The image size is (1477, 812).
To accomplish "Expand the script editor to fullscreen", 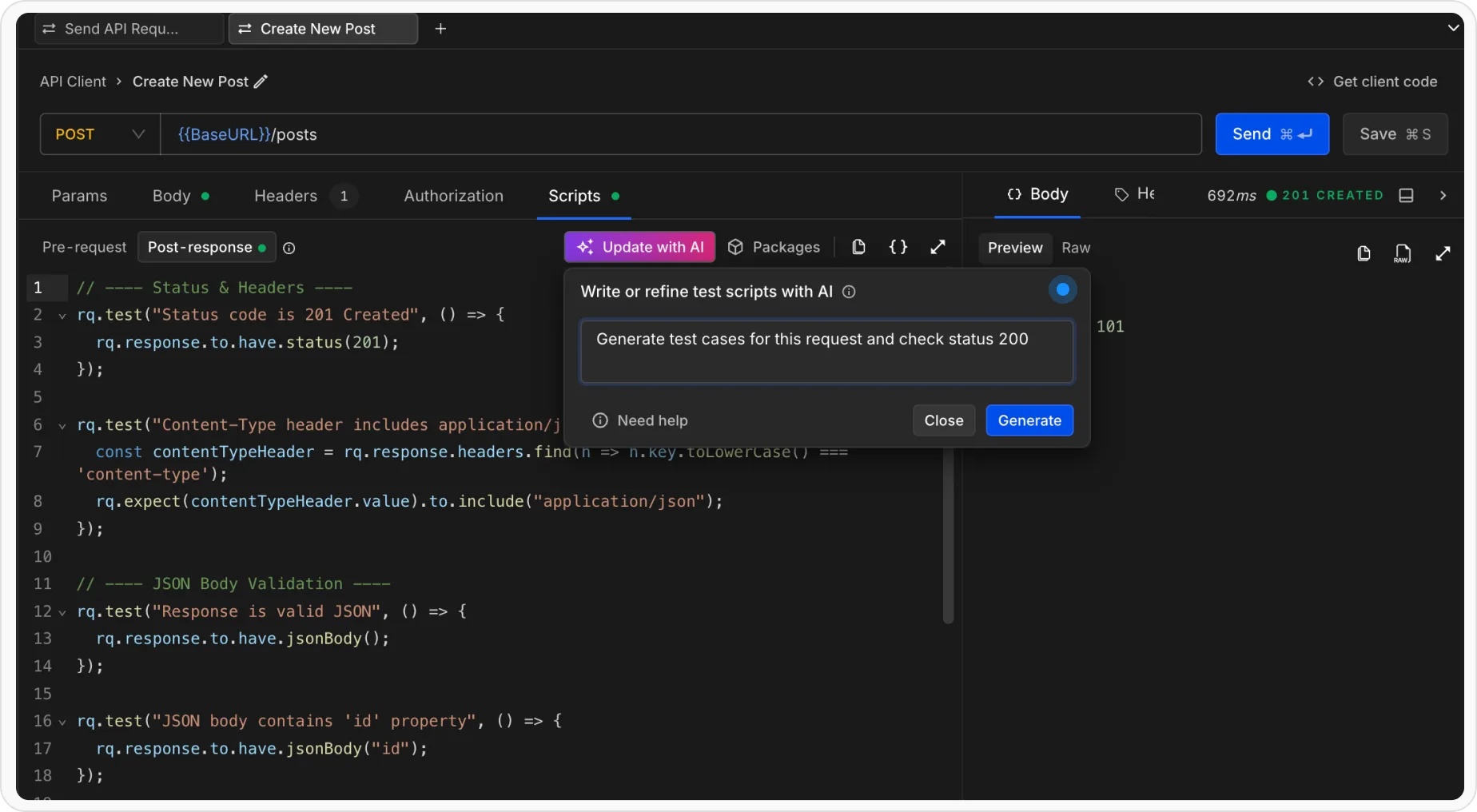I will tap(937, 247).
